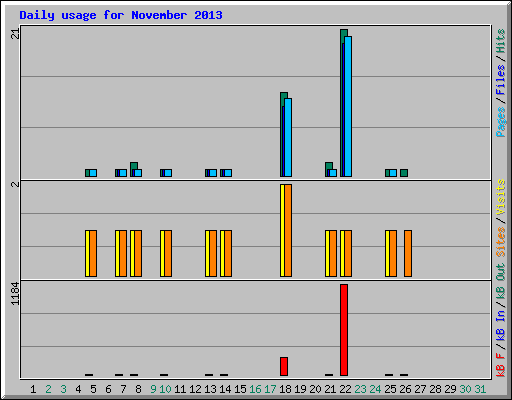The image size is (512, 400).
Task: Click the tall red kB bar on day 22
Action: [x=344, y=330]
